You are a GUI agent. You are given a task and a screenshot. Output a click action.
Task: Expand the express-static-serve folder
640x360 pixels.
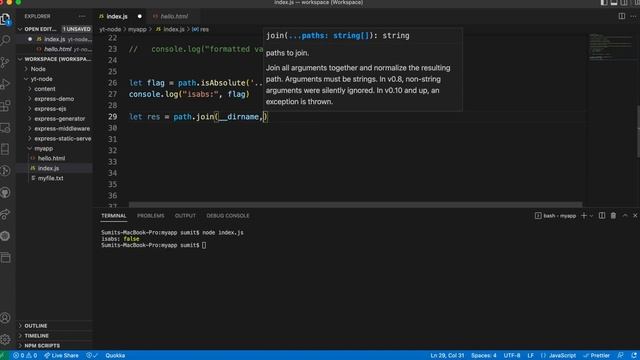coord(55,138)
